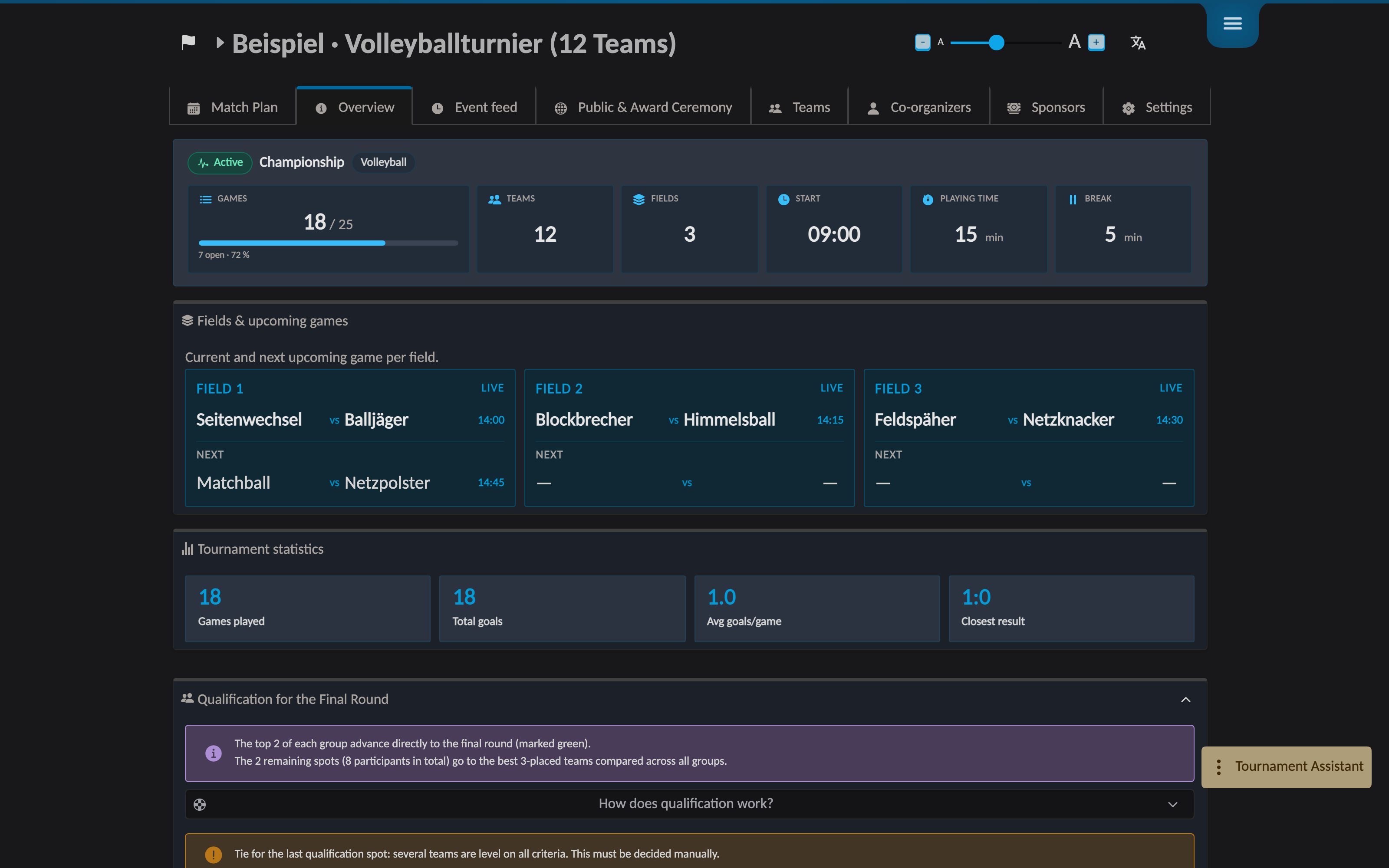
Task: Open the Tournament Assistant button
Action: (x=1286, y=767)
